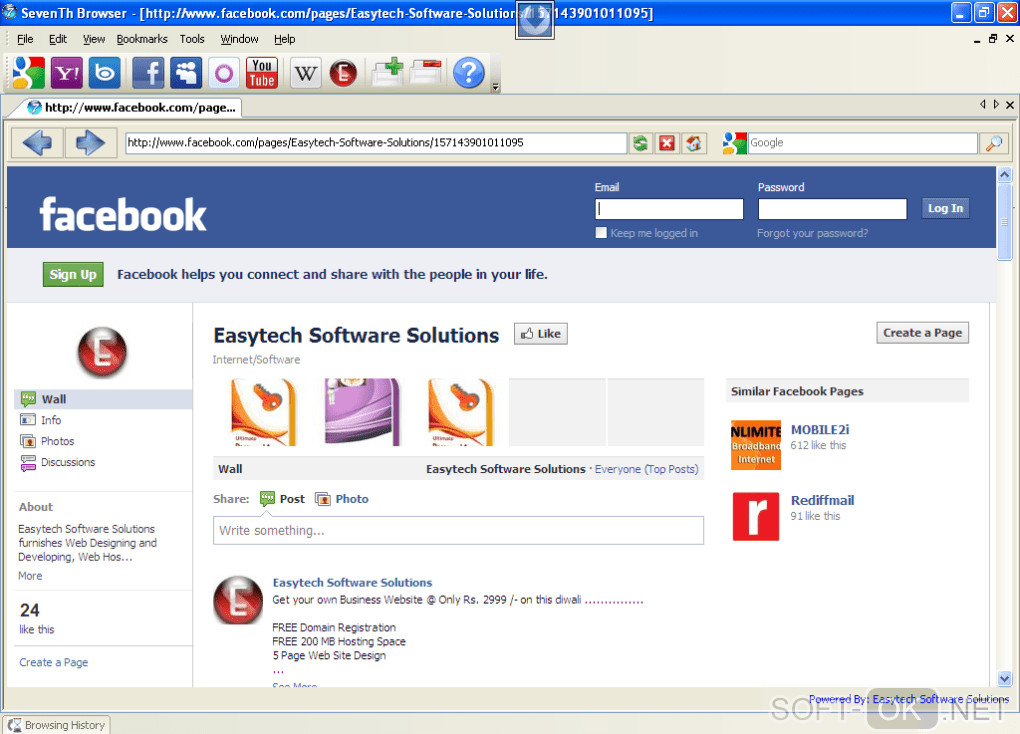1020x734 pixels.
Task: Focus the Google search box
Action: click(x=863, y=143)
